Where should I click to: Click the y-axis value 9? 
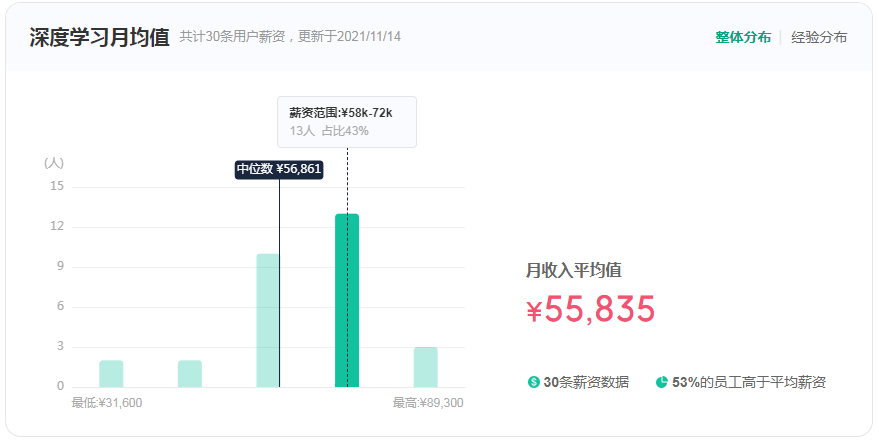pos(61,266)
